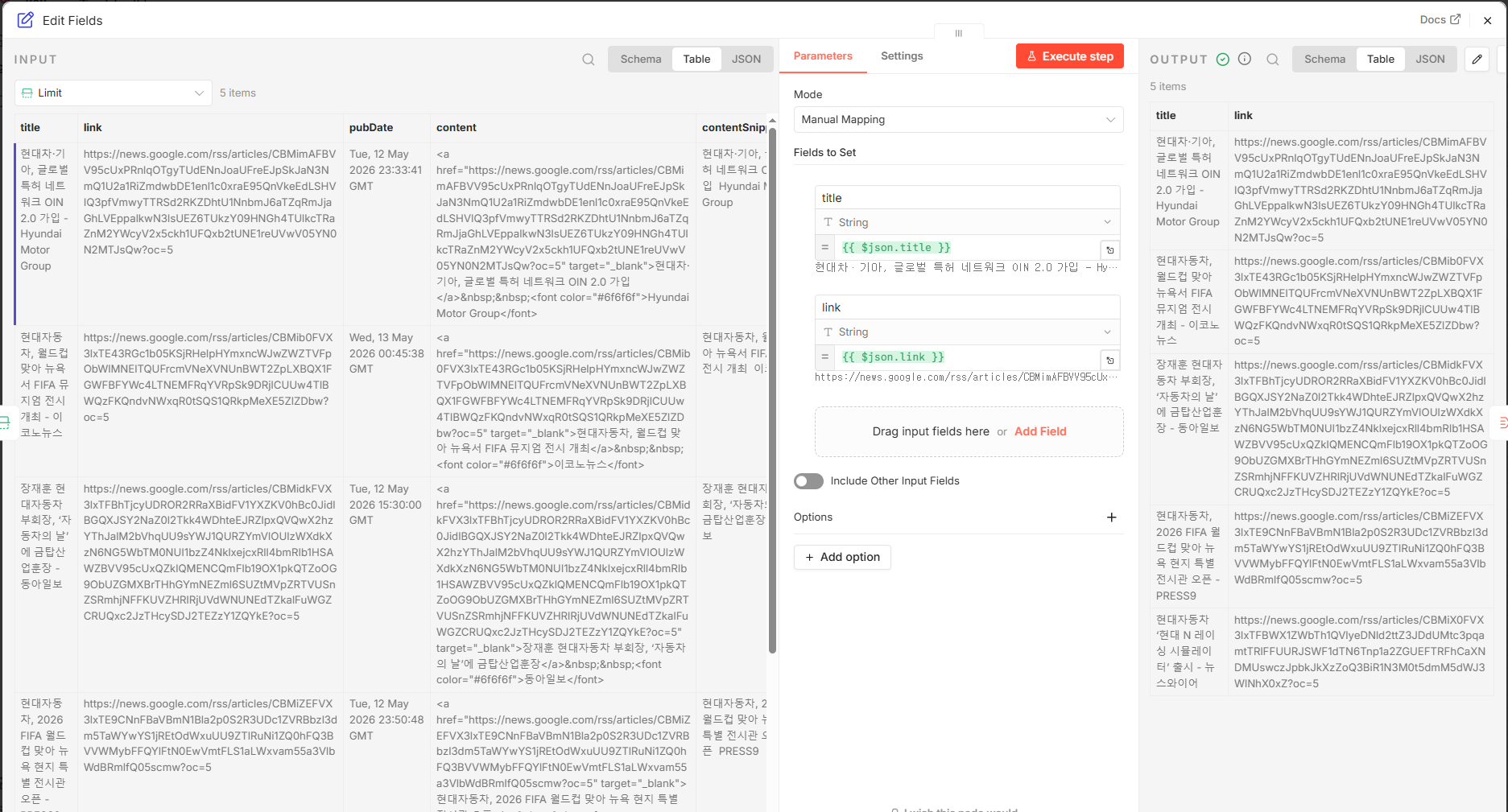
Task: Click the pencil edit output icon
Action: click(x=1477, y=60)
